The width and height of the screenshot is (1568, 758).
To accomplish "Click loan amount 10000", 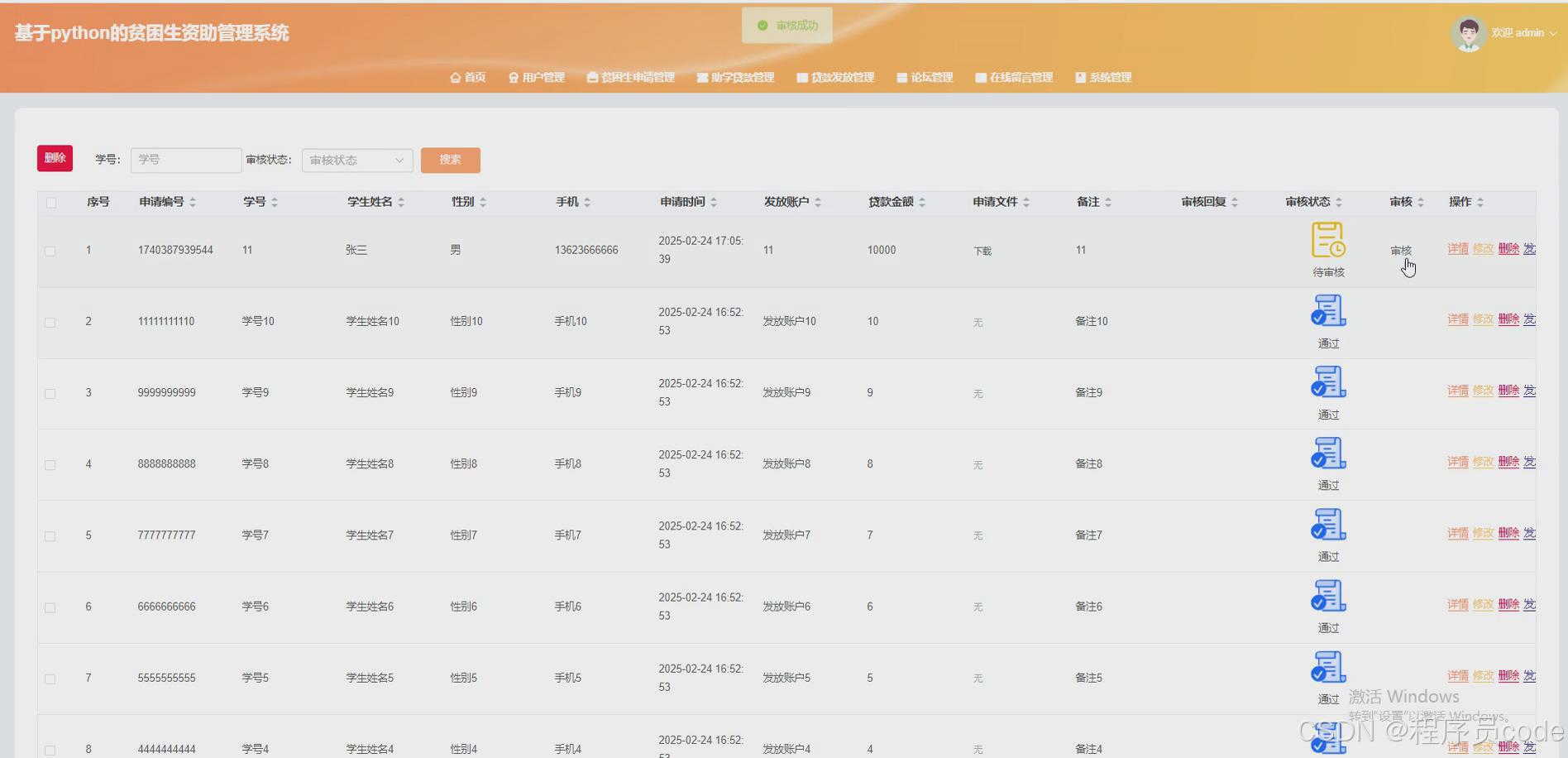I will [x=882, y=250].
